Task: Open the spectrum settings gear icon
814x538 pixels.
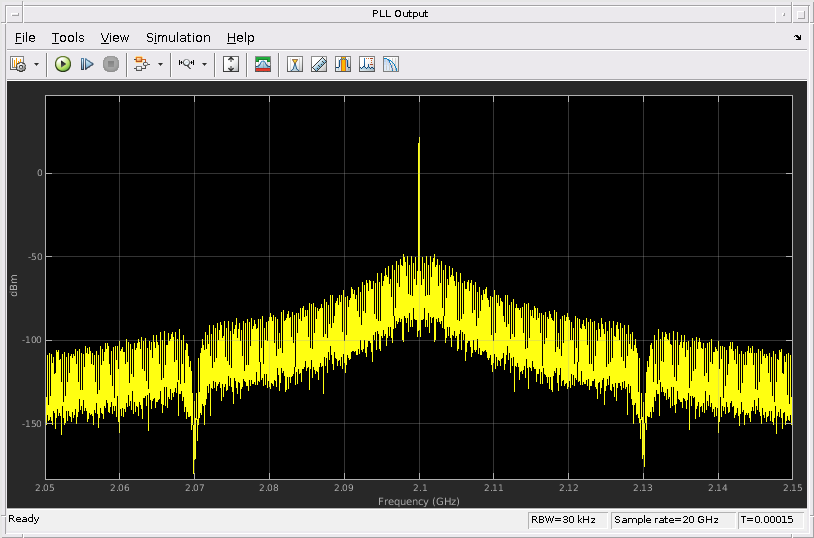Action: [x=18, y=64]
